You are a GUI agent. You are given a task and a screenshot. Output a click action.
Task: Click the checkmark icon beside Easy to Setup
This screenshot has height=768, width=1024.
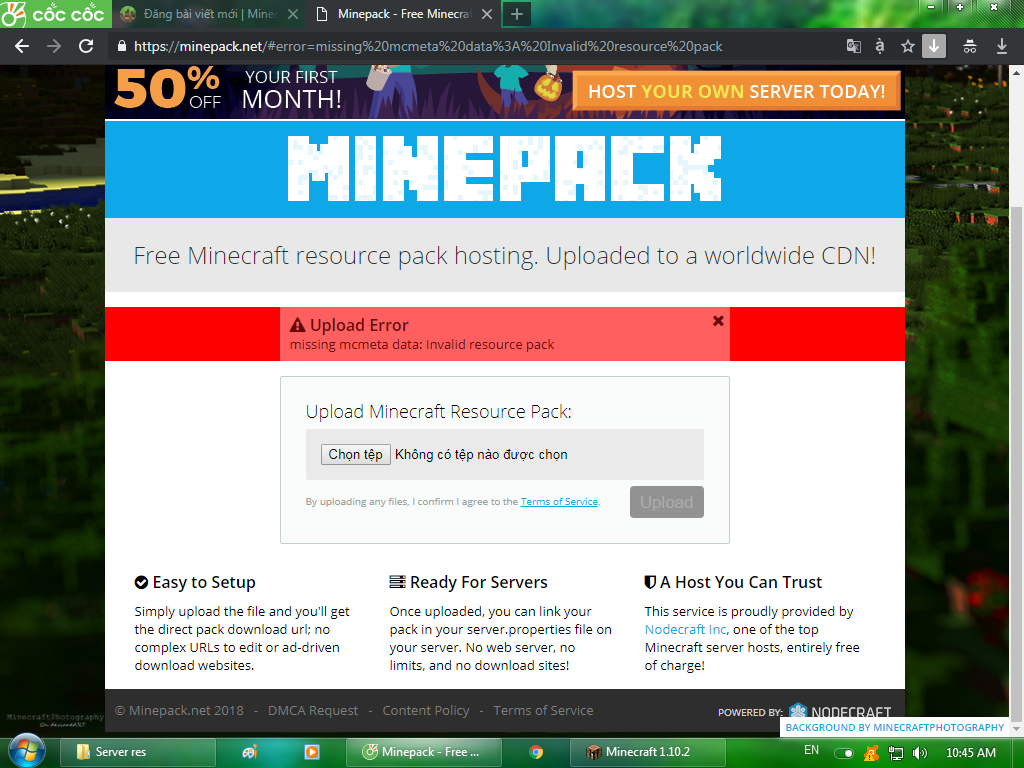141,583
